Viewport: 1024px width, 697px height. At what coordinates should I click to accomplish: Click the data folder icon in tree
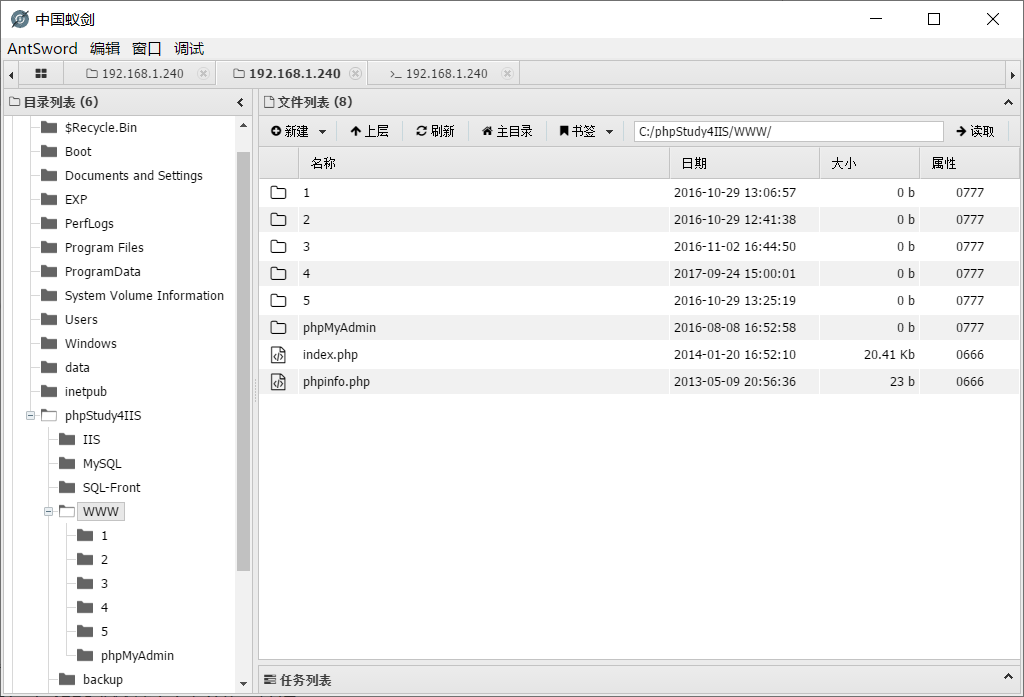pos(49,367)
